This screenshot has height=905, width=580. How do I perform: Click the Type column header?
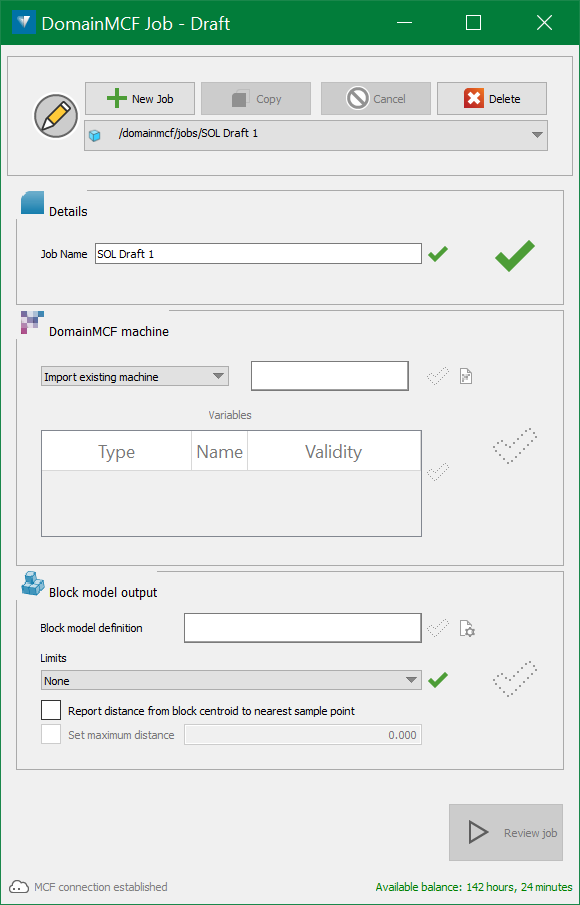click(x=117, y=451)
